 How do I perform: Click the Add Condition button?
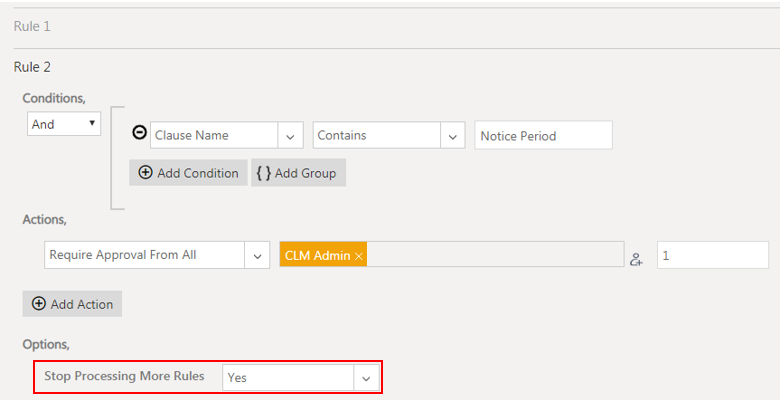(x=189, y=172)
